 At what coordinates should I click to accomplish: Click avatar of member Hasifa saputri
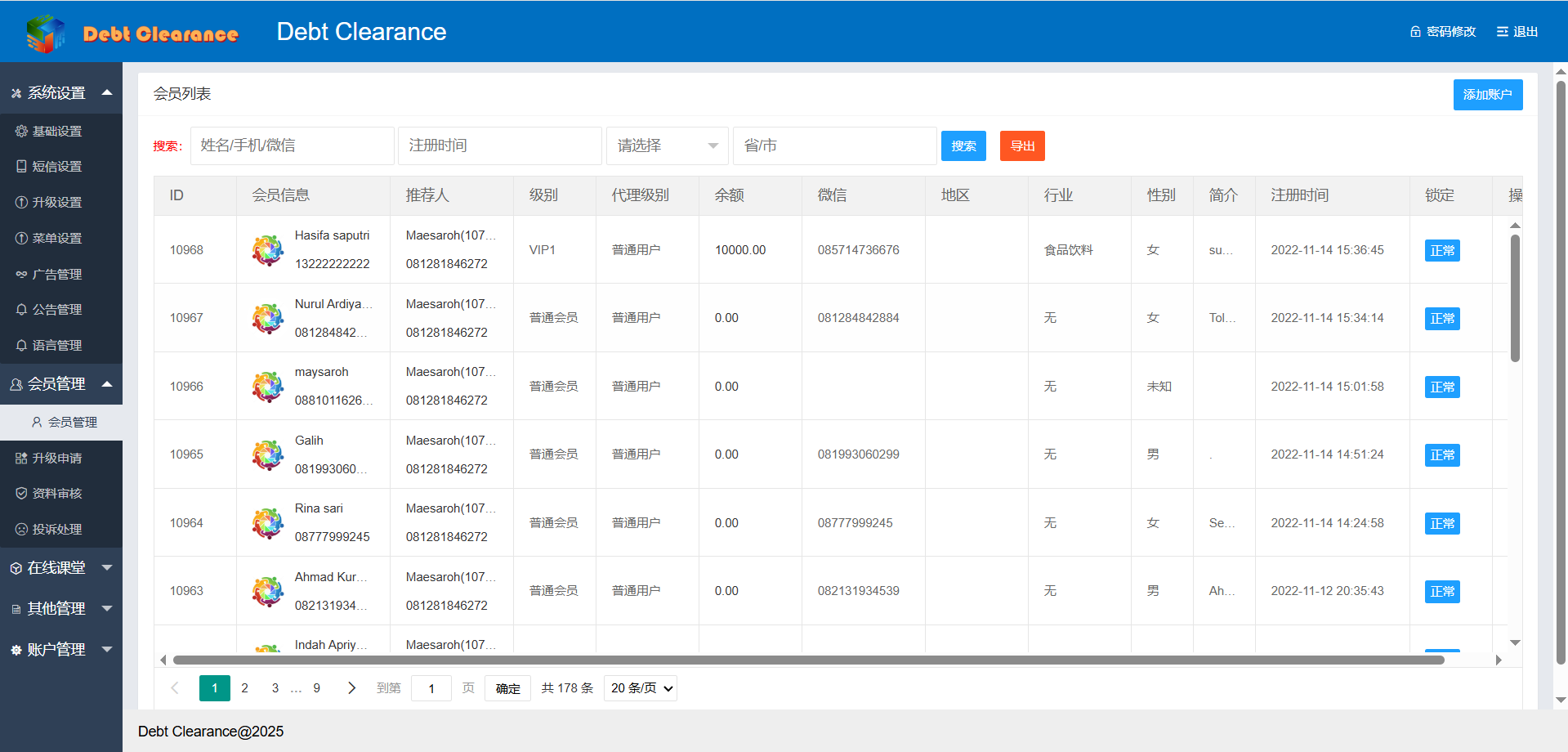click(267, 250)
